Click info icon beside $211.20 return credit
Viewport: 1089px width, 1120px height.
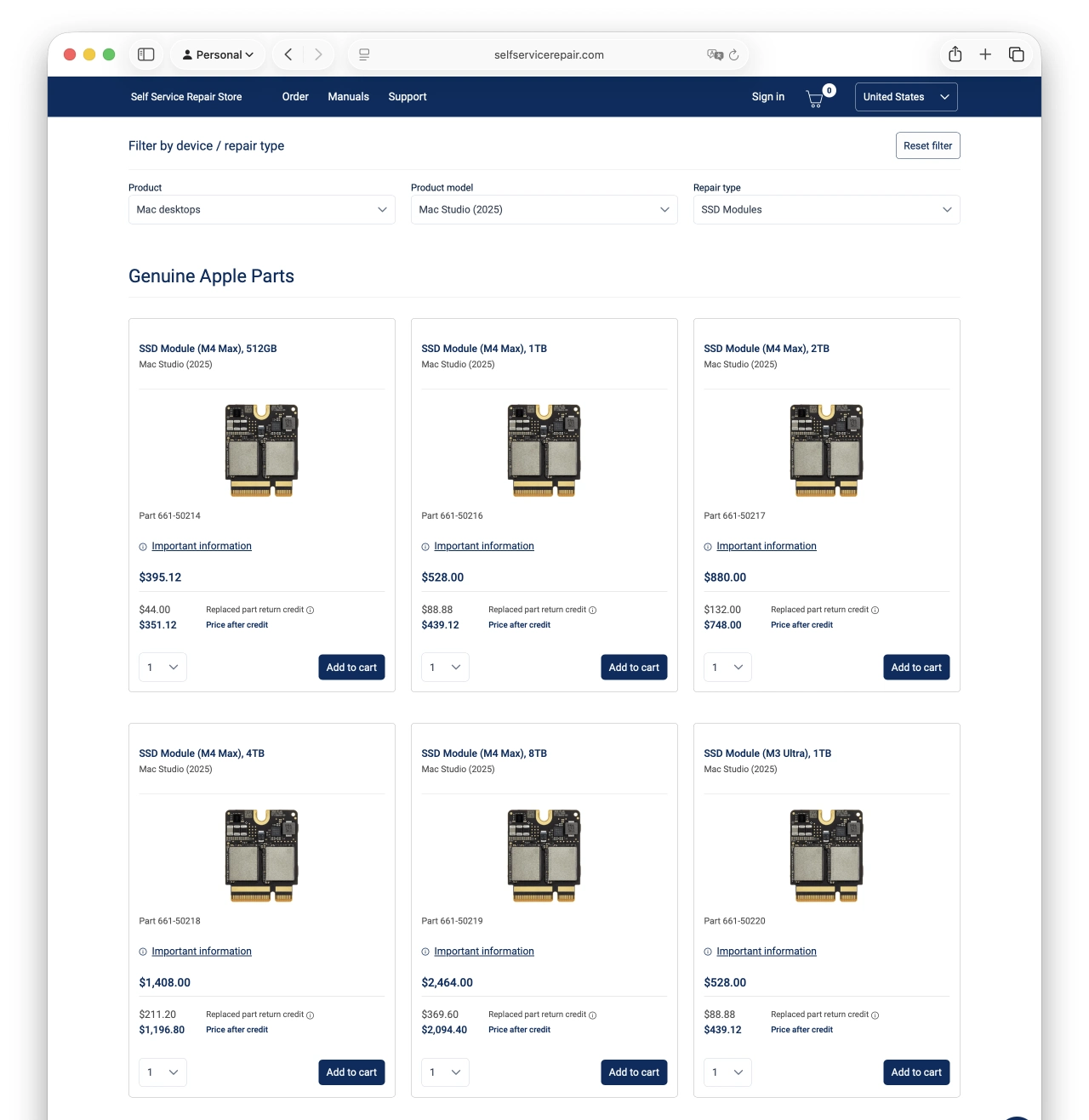(x=310, y=1015)
